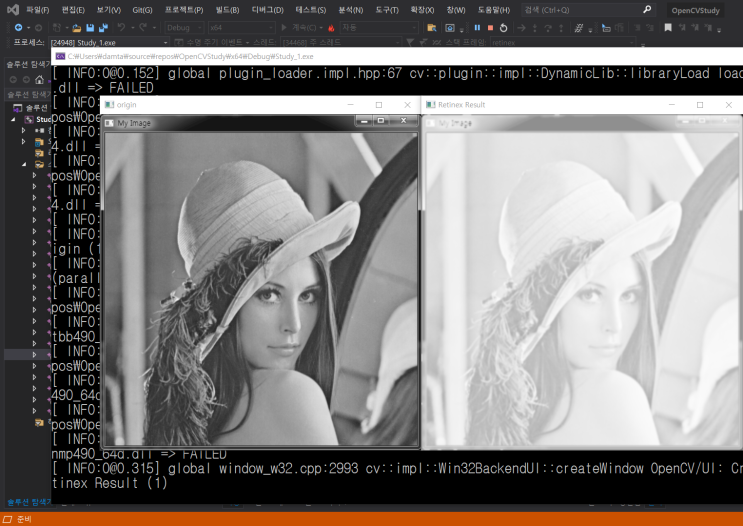The height and width of the screenshot is (526, 743).
Task: Click the 솔루션 root node in the tree
Action: 31,108
